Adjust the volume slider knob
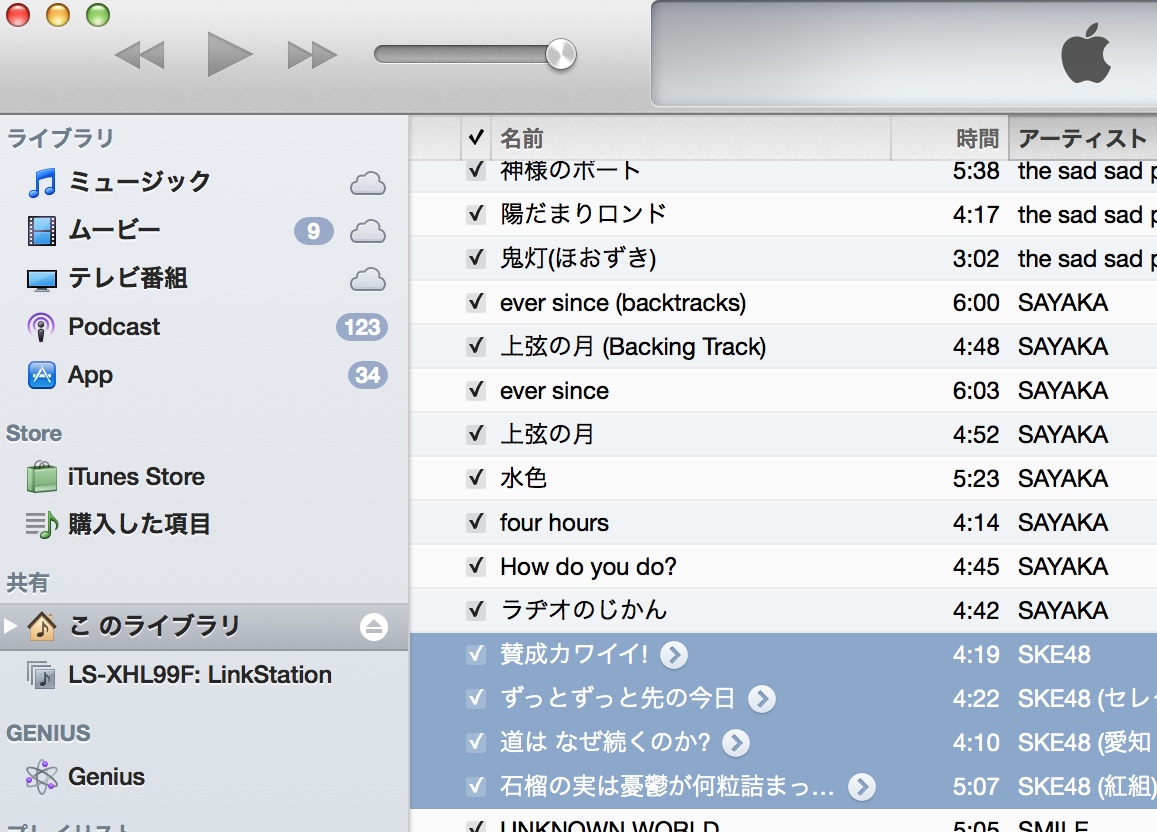Screen dimensions: 1157x832 tap(561, 55)
